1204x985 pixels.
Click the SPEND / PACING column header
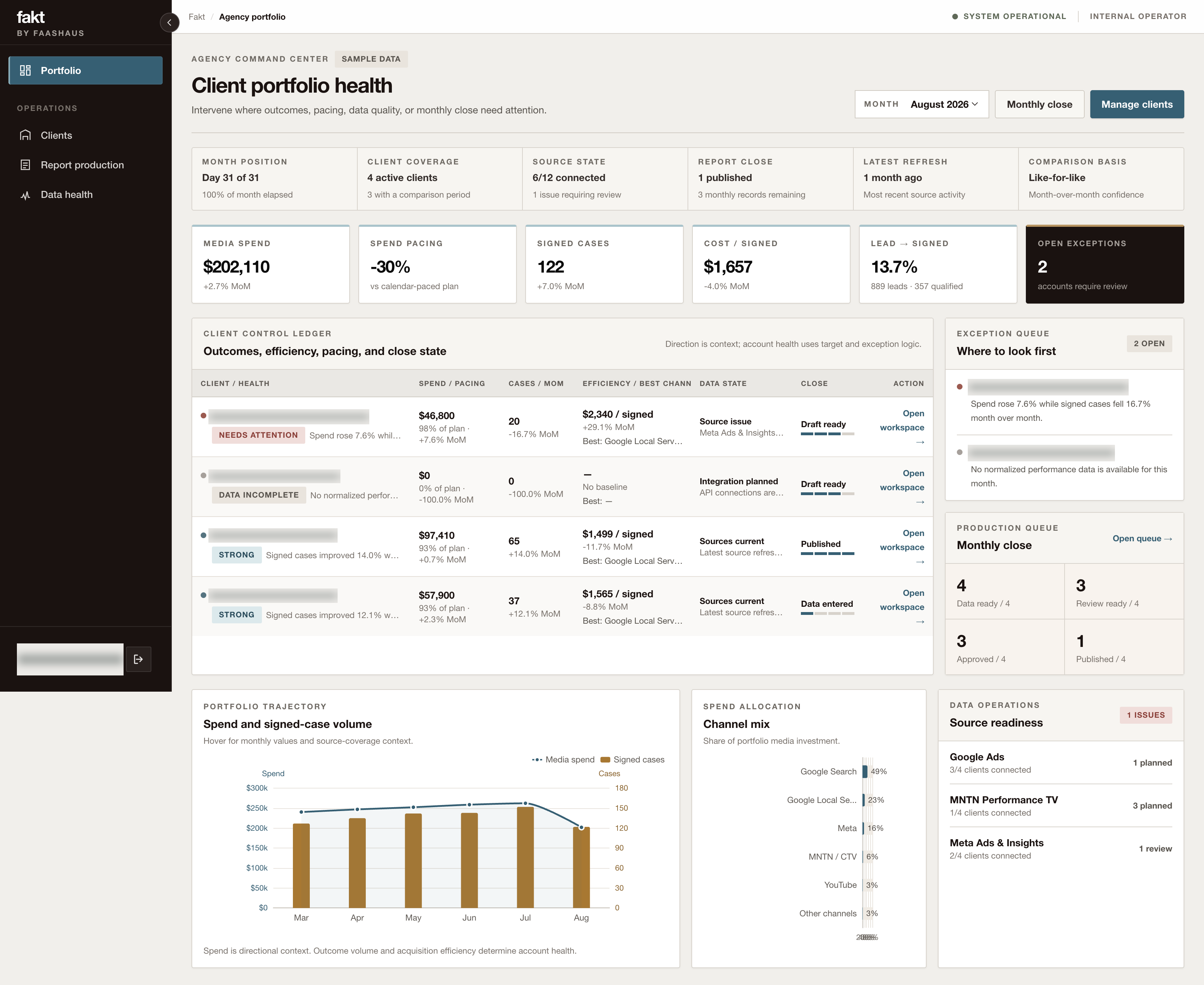[452, 384]
